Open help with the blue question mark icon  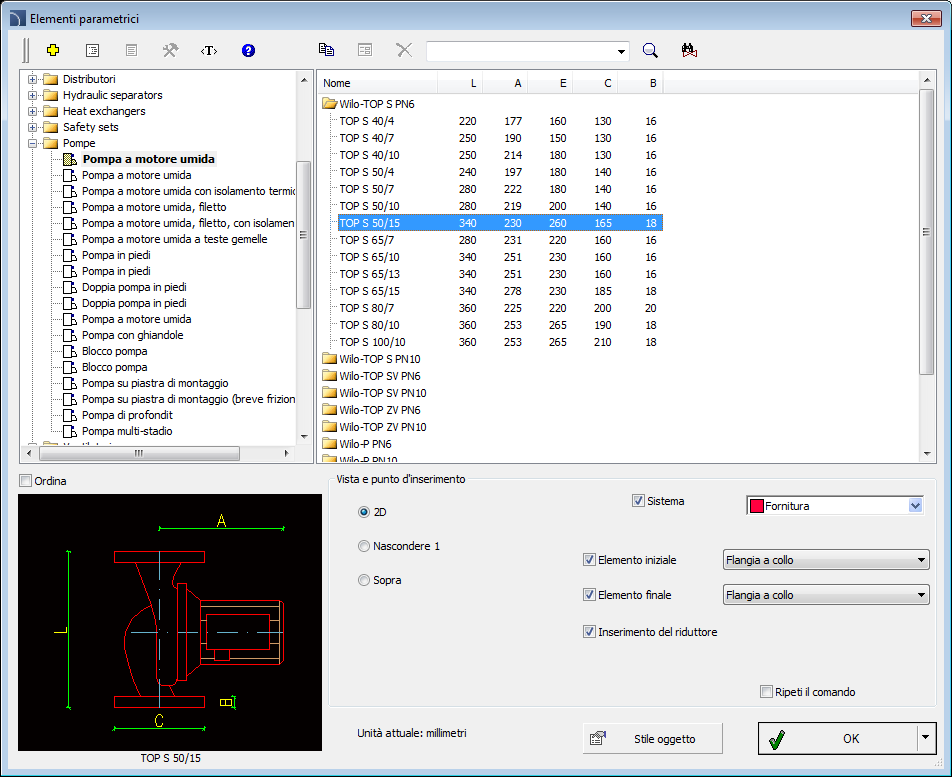pos(248,50)
